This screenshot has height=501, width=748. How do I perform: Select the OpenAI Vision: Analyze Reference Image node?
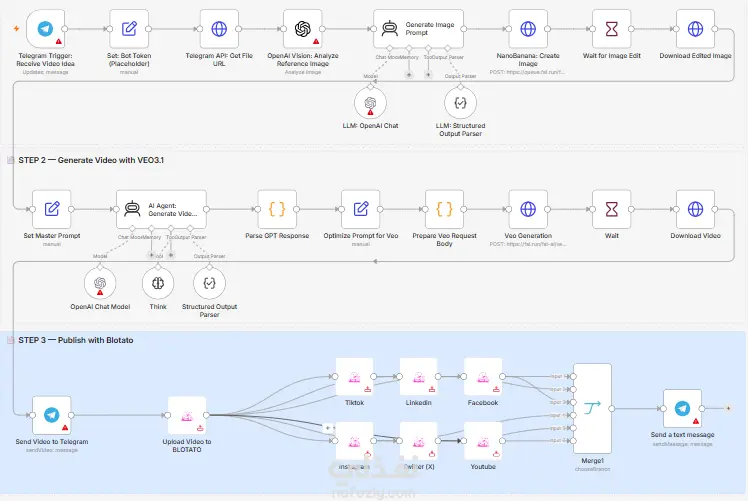click(x=303, y=29)
